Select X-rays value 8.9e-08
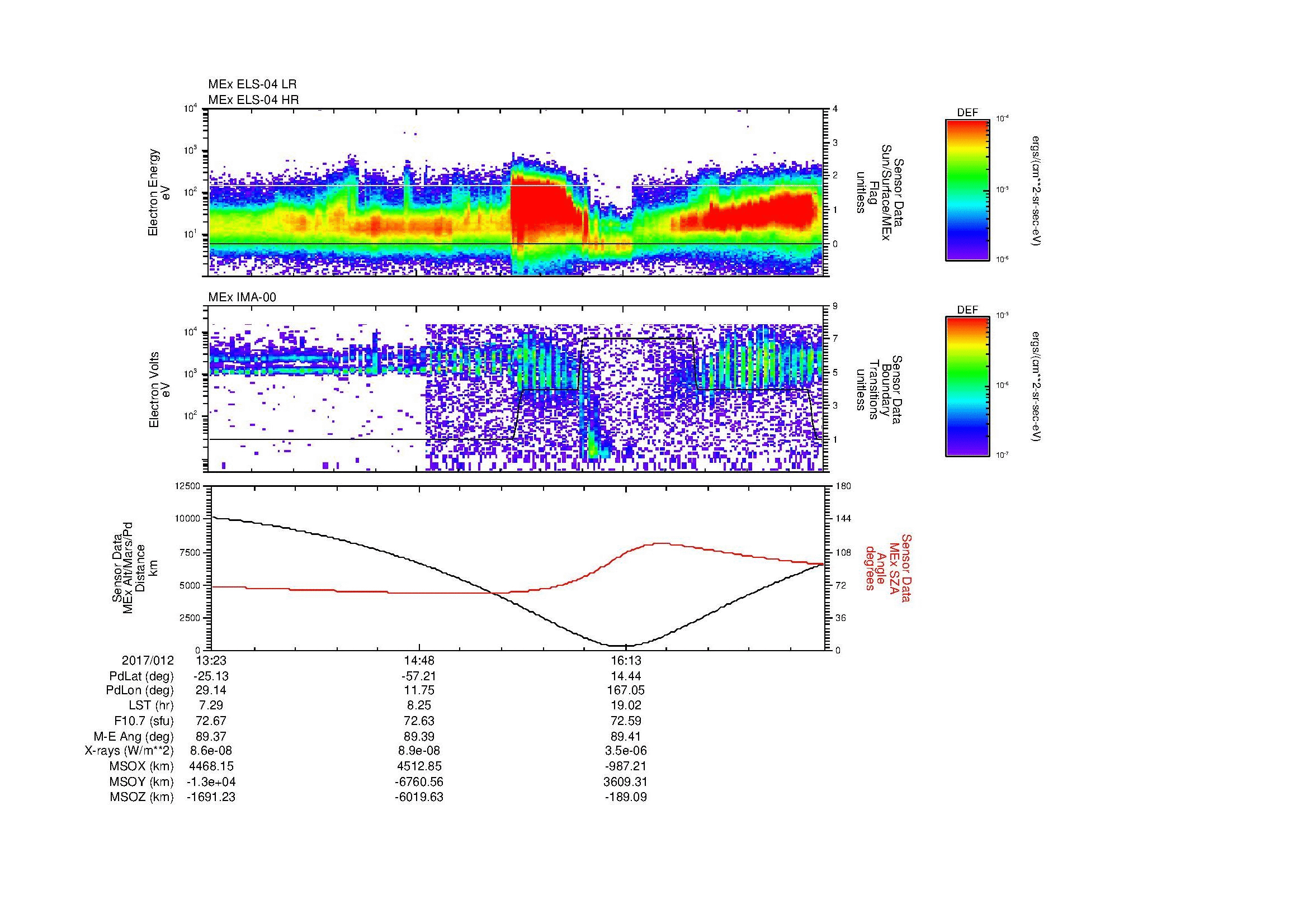Screen dimensions: 1308x924 (419, 751)
